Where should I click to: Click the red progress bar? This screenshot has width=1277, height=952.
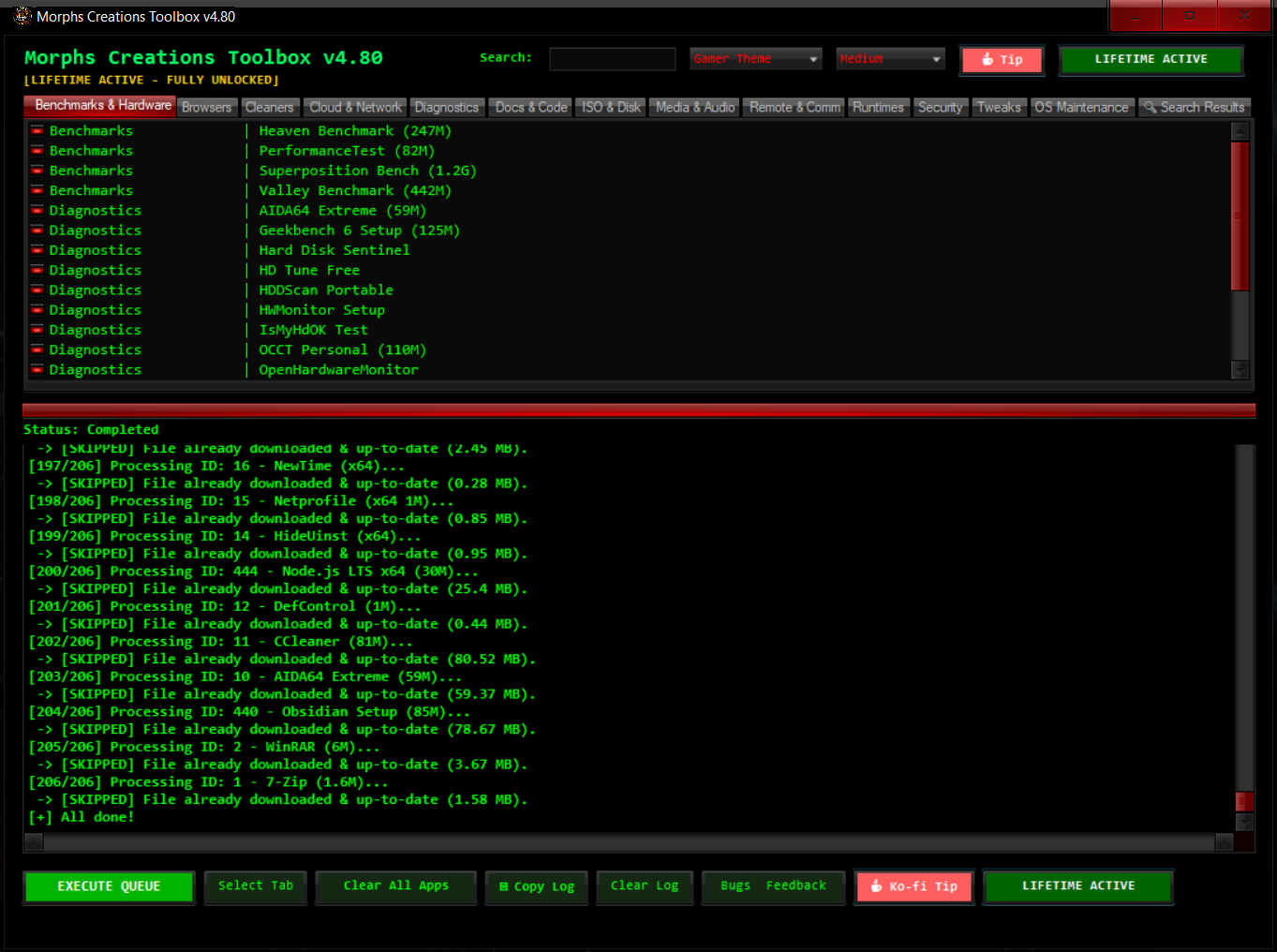coord(638,410)
